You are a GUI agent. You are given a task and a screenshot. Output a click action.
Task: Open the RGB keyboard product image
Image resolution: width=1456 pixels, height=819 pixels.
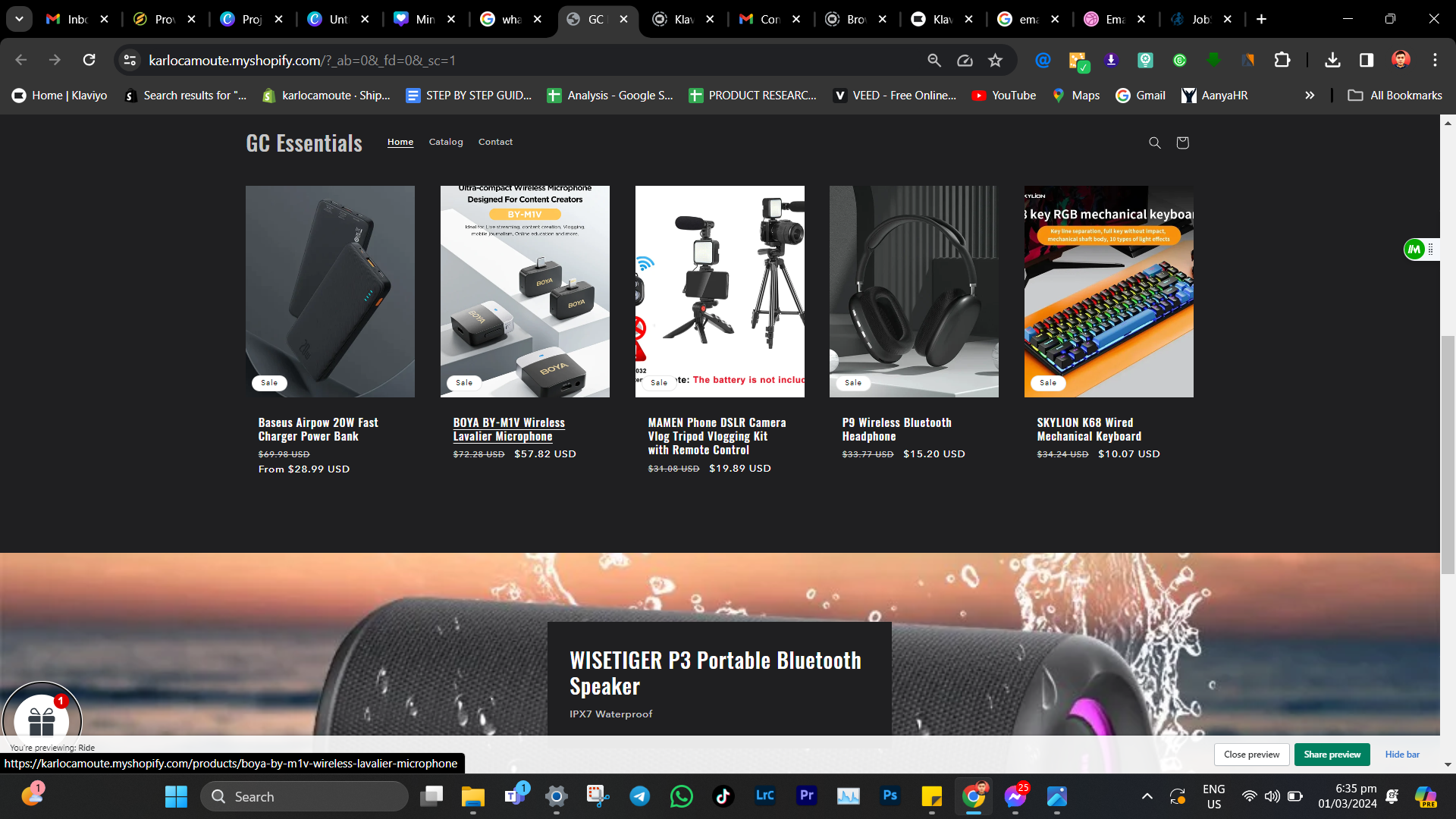(1109, 291)
